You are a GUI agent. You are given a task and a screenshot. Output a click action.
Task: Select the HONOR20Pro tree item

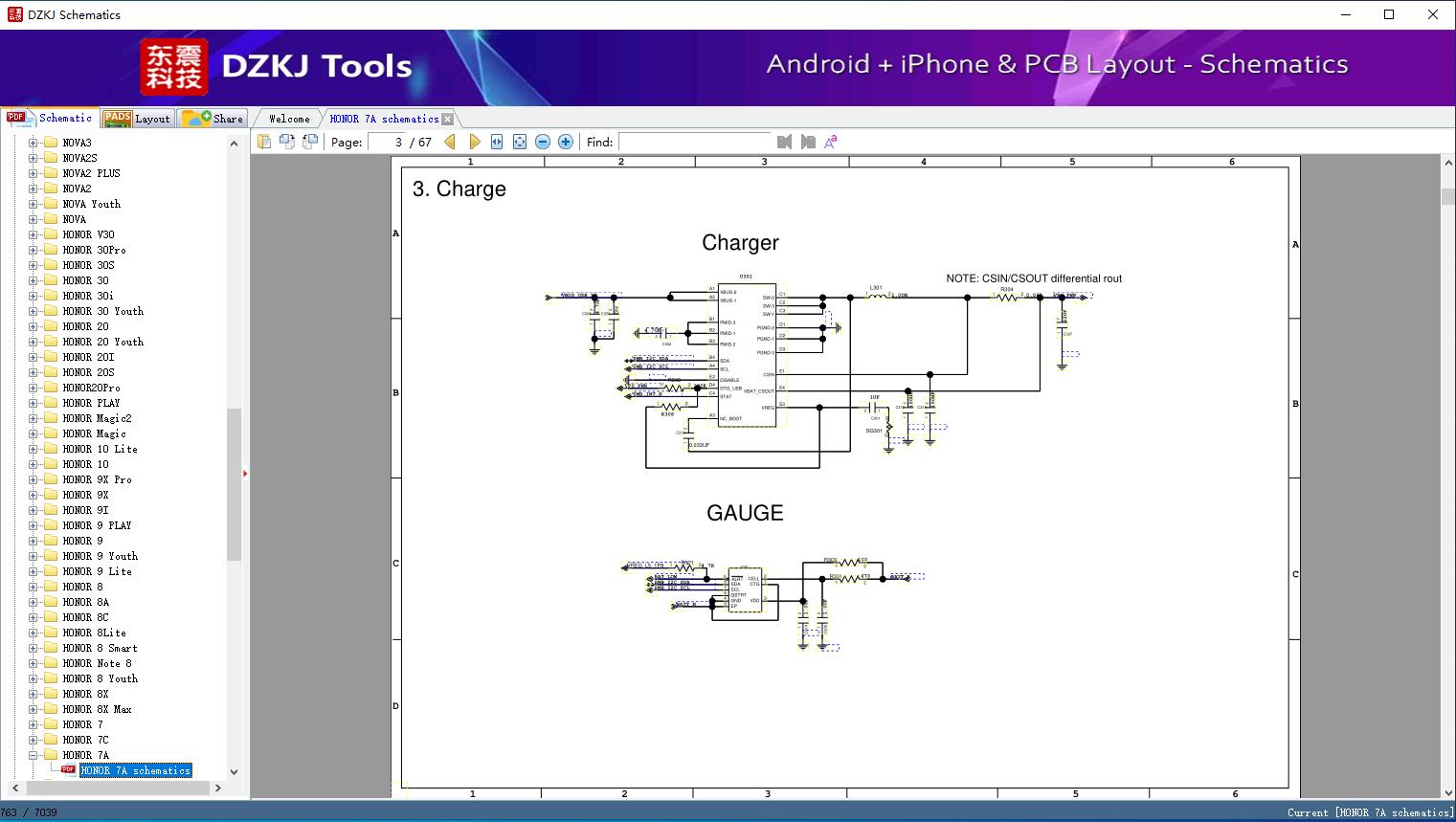pyautogui.click(x=91, y=388)
